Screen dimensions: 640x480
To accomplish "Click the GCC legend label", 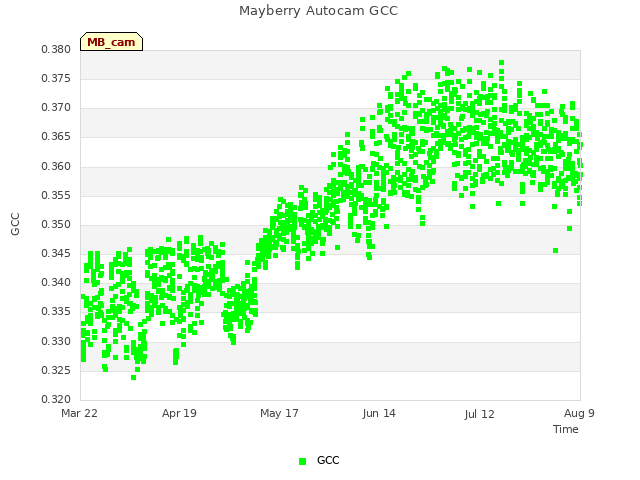I will point(328,460).
